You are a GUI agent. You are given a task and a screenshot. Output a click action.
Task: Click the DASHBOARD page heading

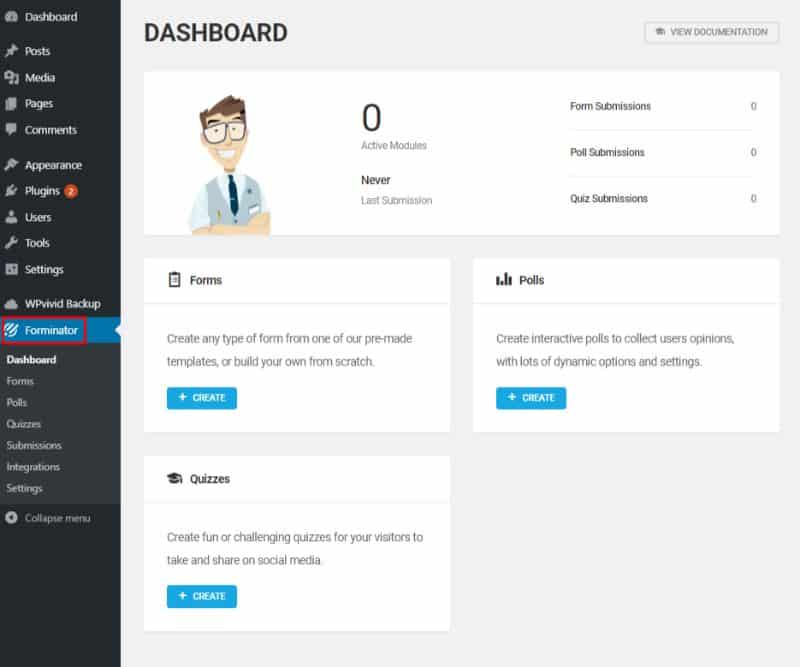click(215, 33)
